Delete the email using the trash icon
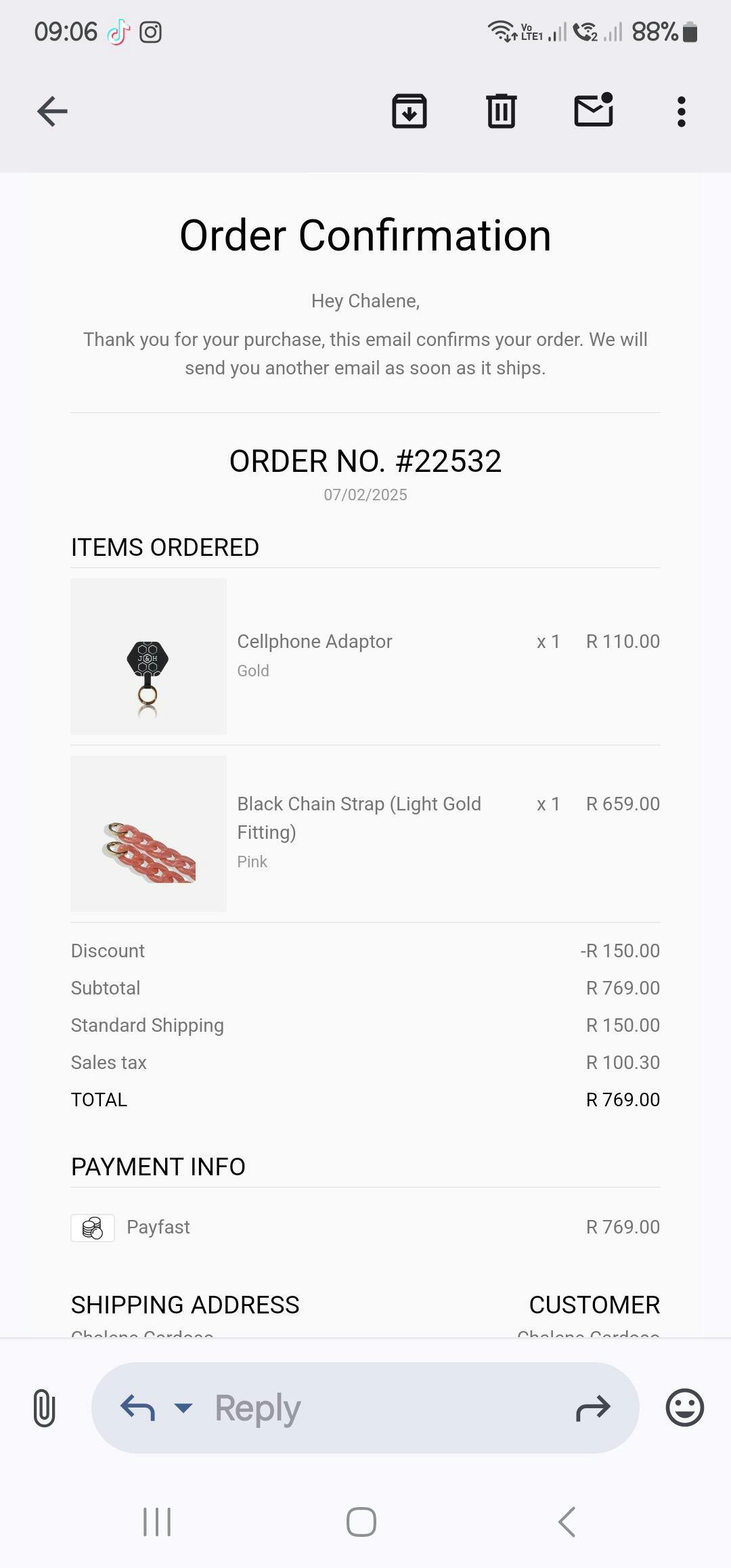The width and height of the screenshot is (731, 1568). (x=502, y=112)
